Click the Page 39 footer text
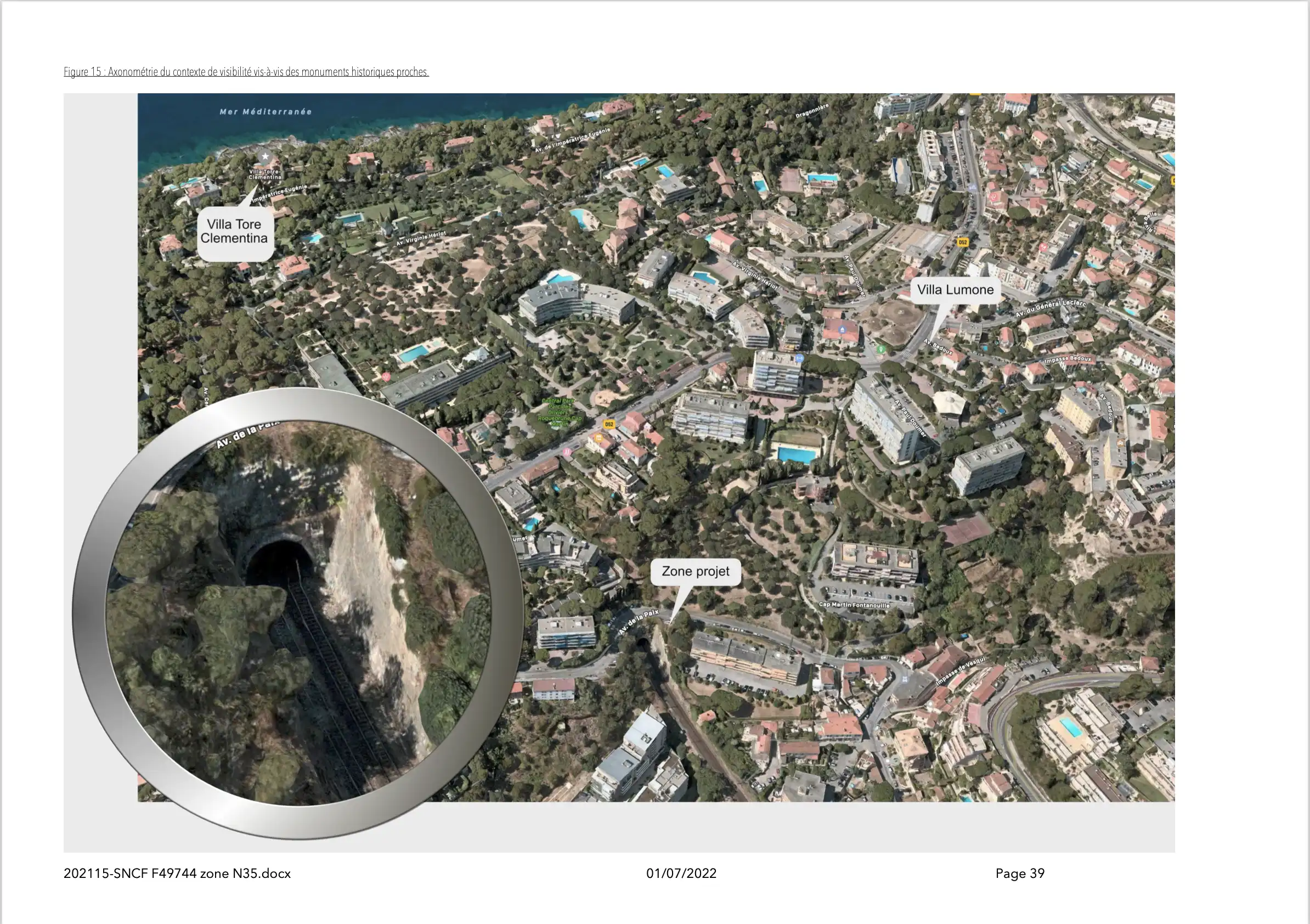This screenshot has height=924, width=1310. point(1020,873)
